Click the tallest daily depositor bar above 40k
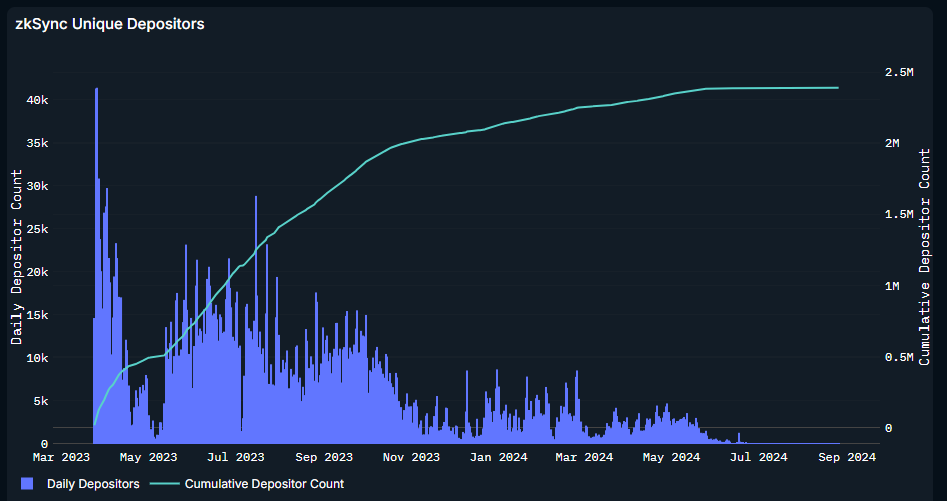Screen dimensions: 947x501 [x=97, y=266]
